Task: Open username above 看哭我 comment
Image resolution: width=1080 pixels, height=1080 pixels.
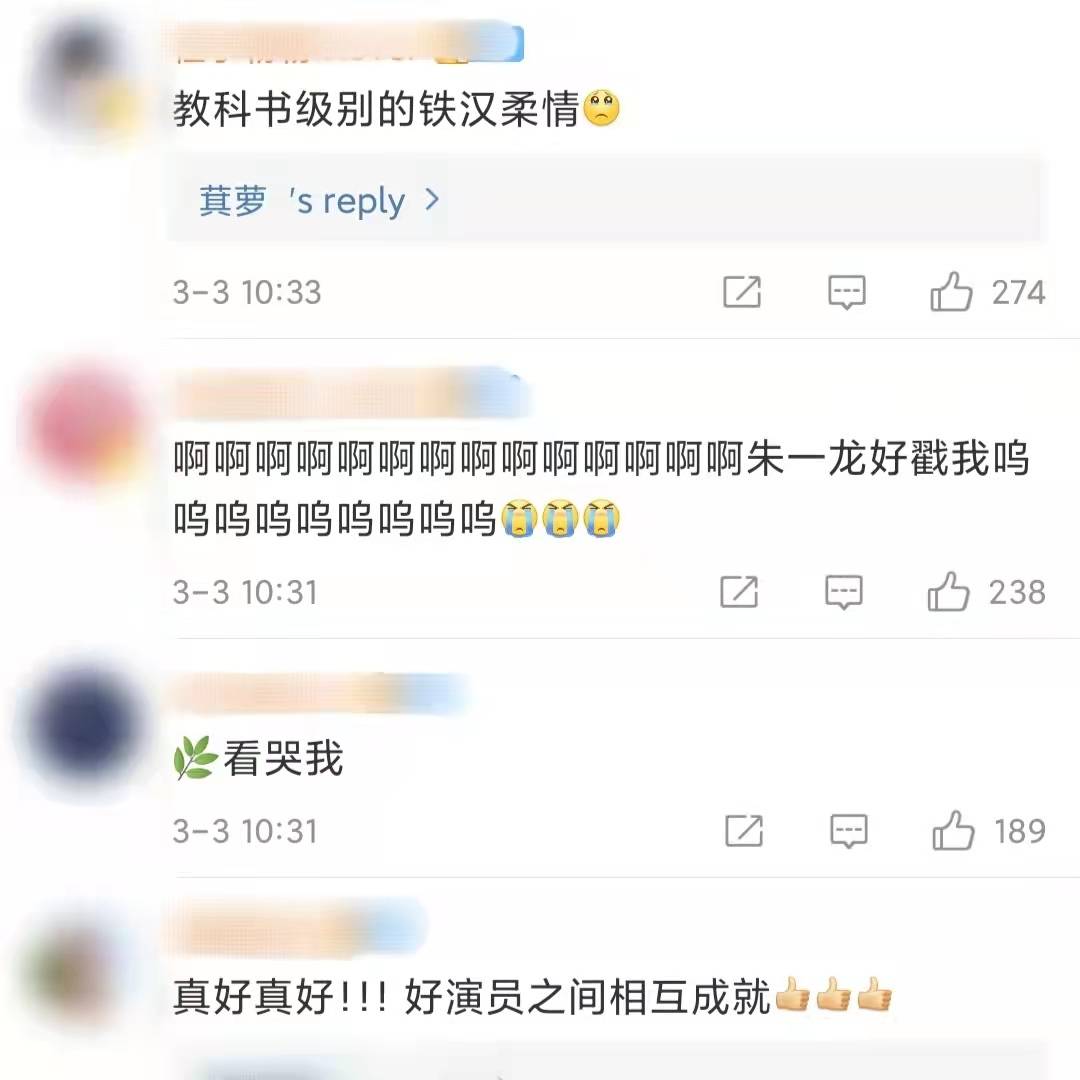Action: coord(320,692)
